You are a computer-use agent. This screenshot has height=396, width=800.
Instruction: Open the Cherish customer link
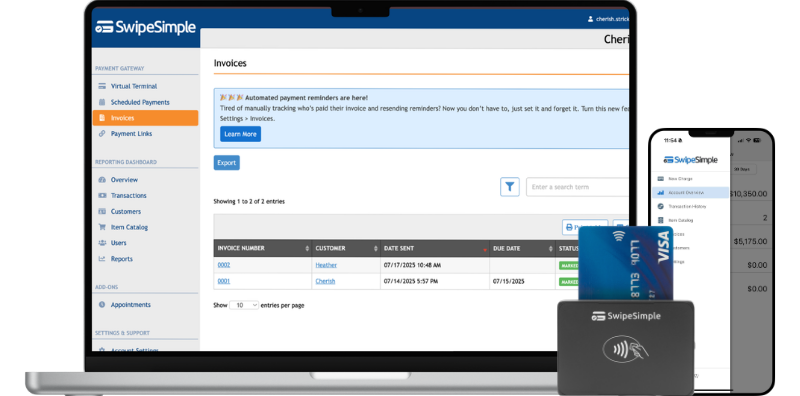(326, 281)
